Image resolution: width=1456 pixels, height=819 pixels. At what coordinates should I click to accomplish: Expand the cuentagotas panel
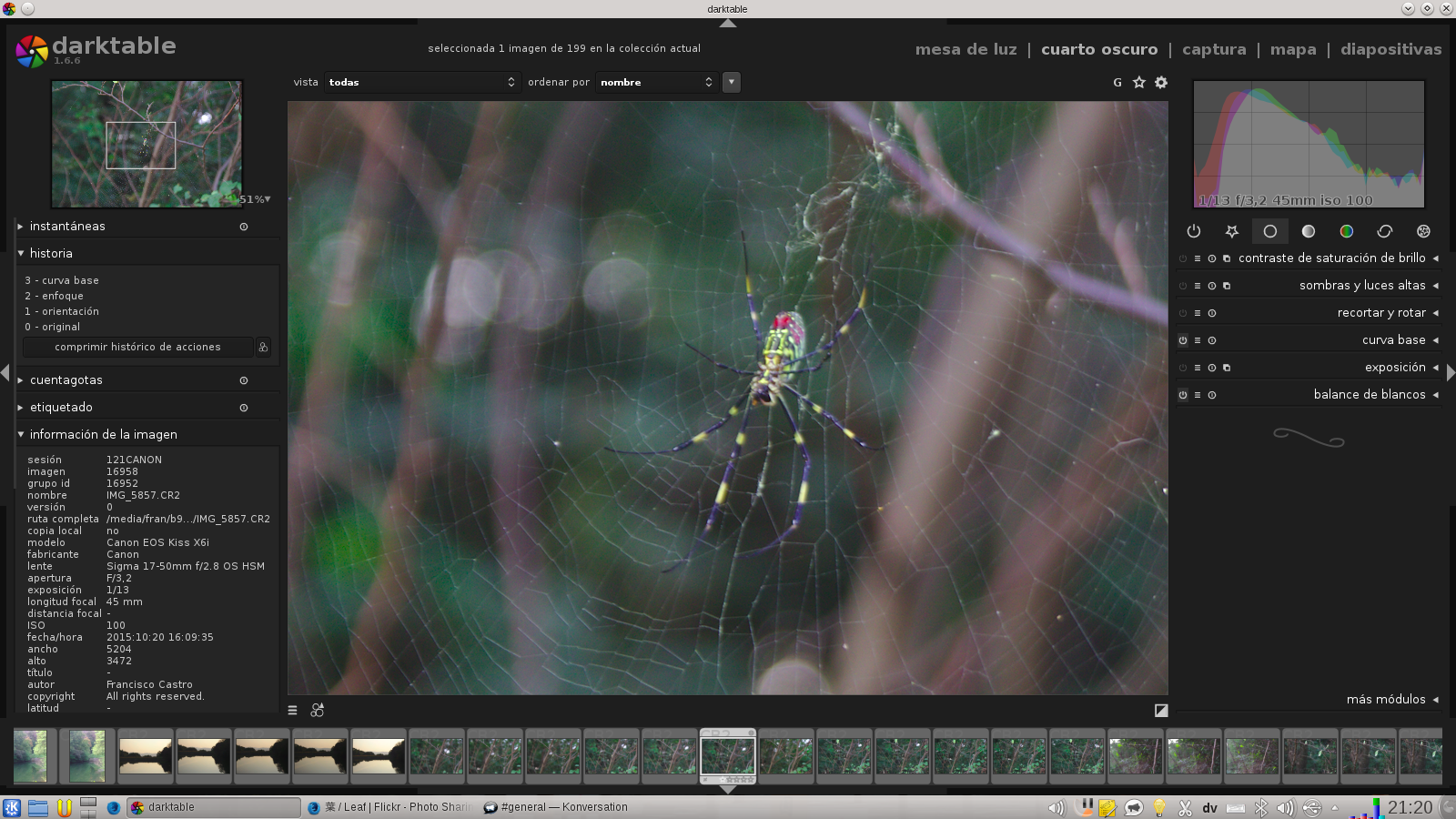(20, 380)
